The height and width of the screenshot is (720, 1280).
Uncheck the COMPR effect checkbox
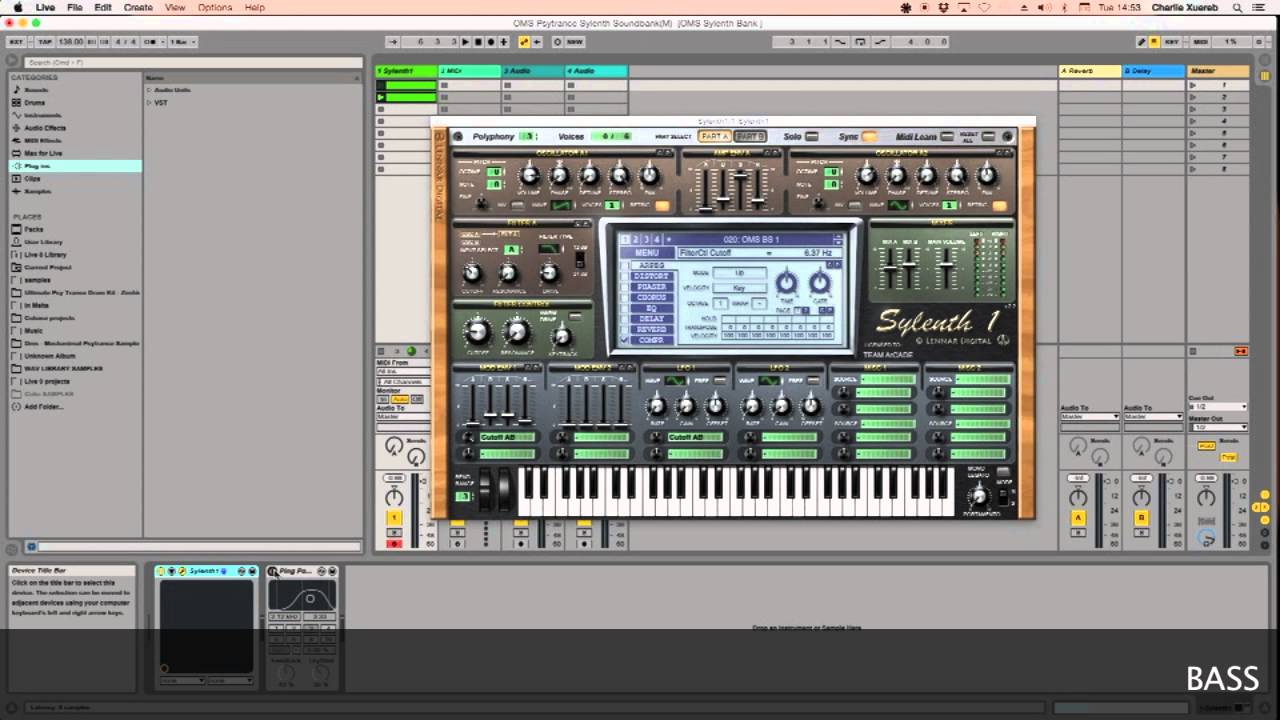click(x=625, y=340)
